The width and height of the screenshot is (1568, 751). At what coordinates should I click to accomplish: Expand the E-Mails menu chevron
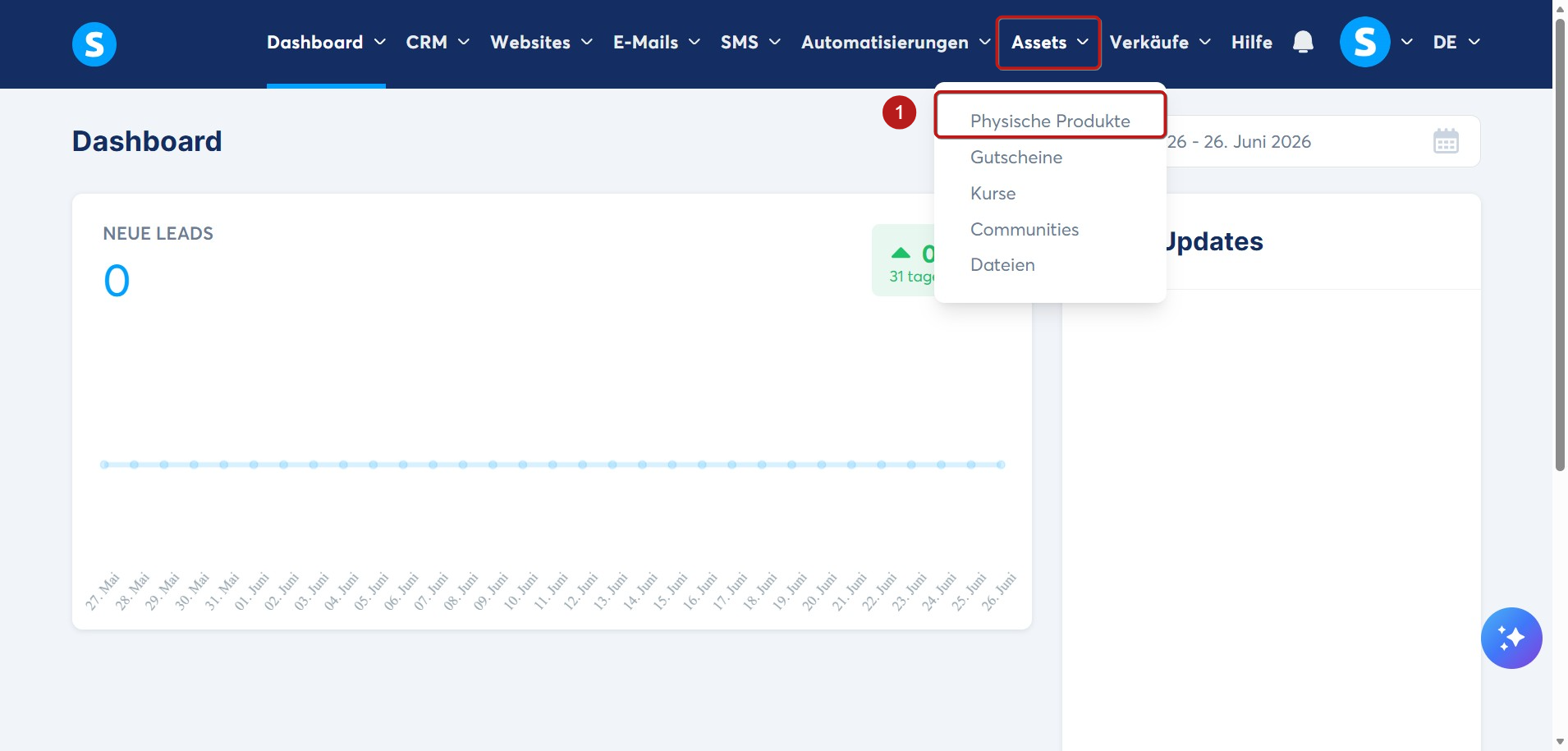coord(695,42)
